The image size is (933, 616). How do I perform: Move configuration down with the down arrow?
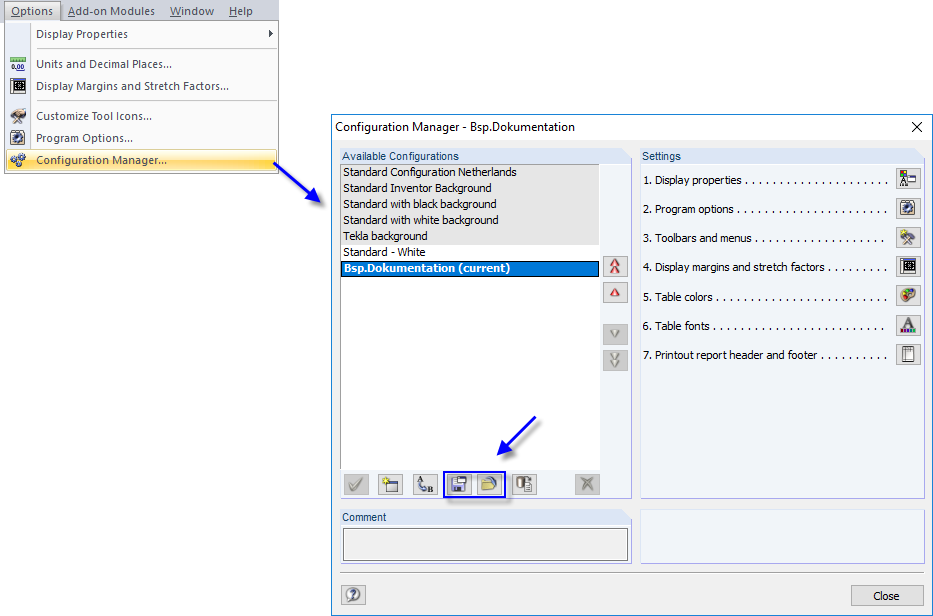617,333
